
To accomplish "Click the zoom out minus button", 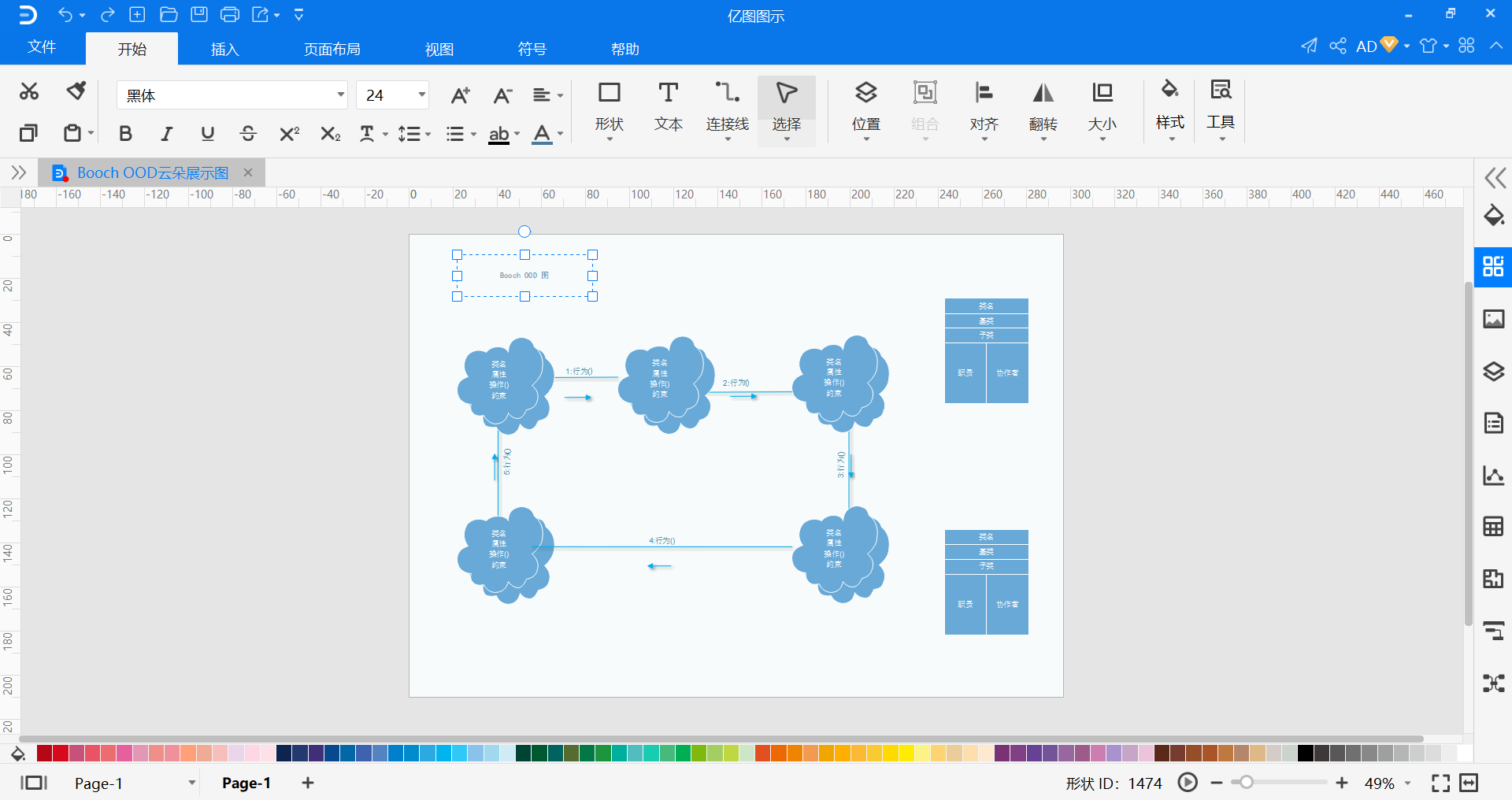I will [1217, 783].
